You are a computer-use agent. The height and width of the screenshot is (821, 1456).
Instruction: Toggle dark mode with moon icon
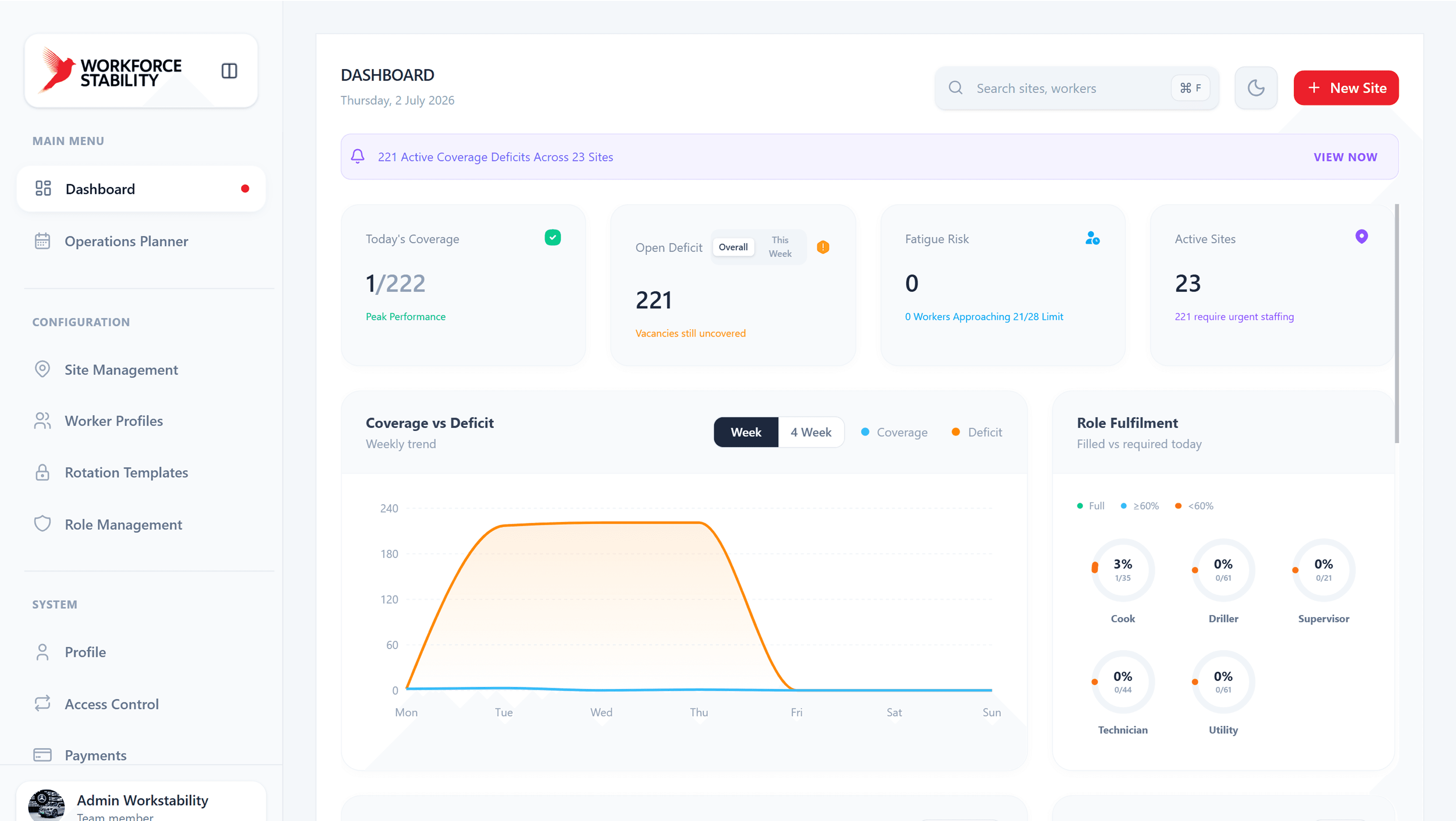(1255, 88)
